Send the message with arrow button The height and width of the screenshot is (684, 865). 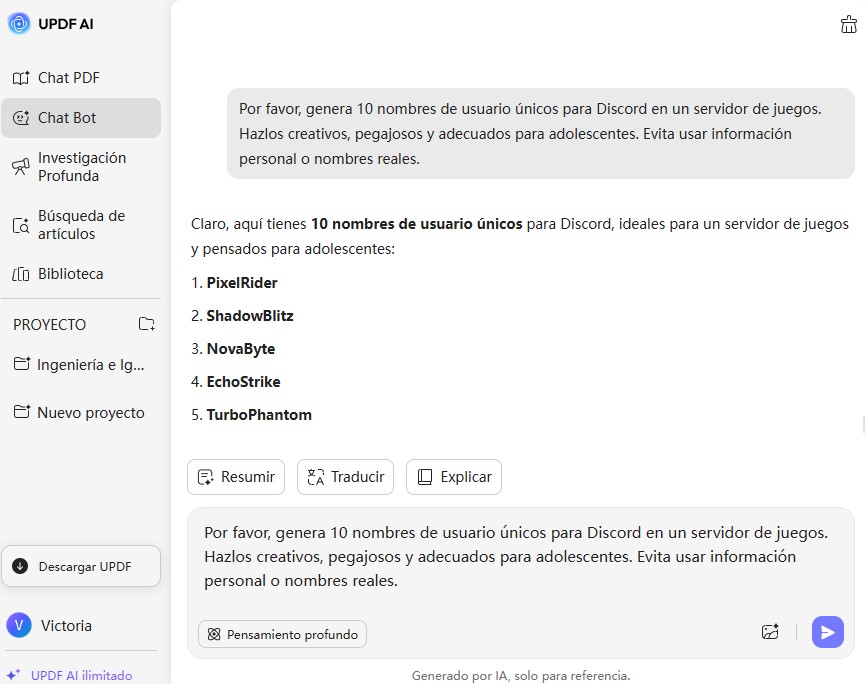827,632
